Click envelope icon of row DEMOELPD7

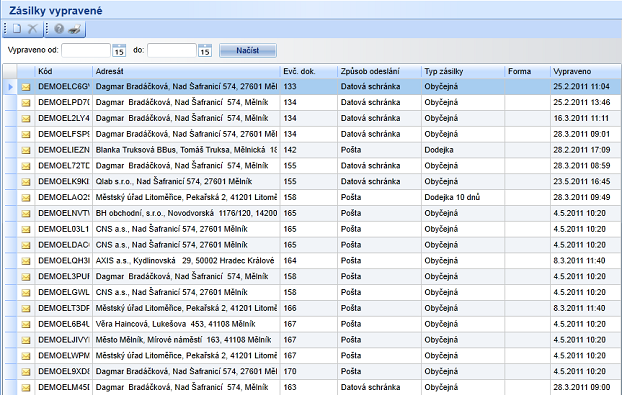26,103
